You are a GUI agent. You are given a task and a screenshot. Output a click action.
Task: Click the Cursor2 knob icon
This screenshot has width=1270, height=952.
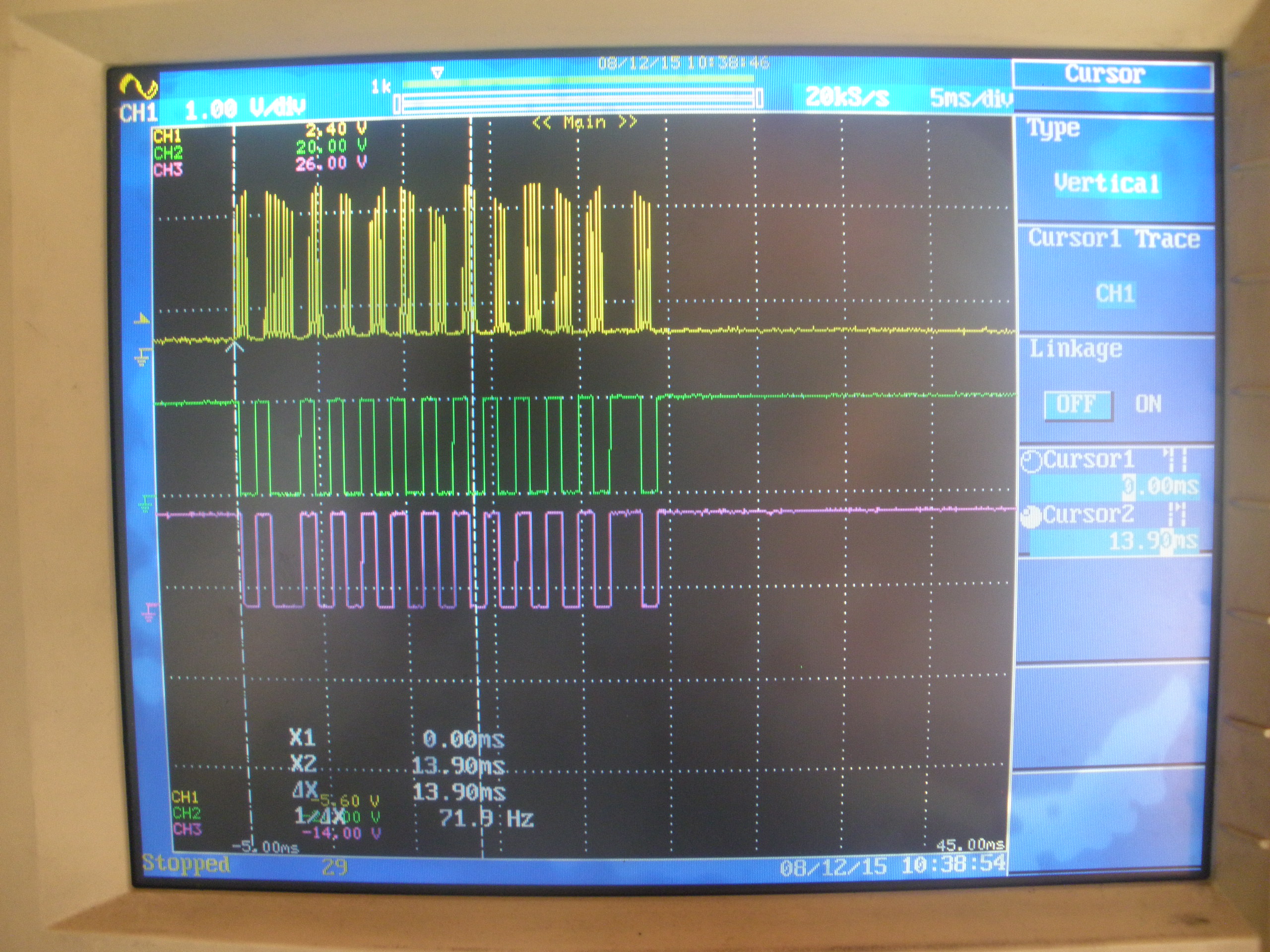point(1031,517)
